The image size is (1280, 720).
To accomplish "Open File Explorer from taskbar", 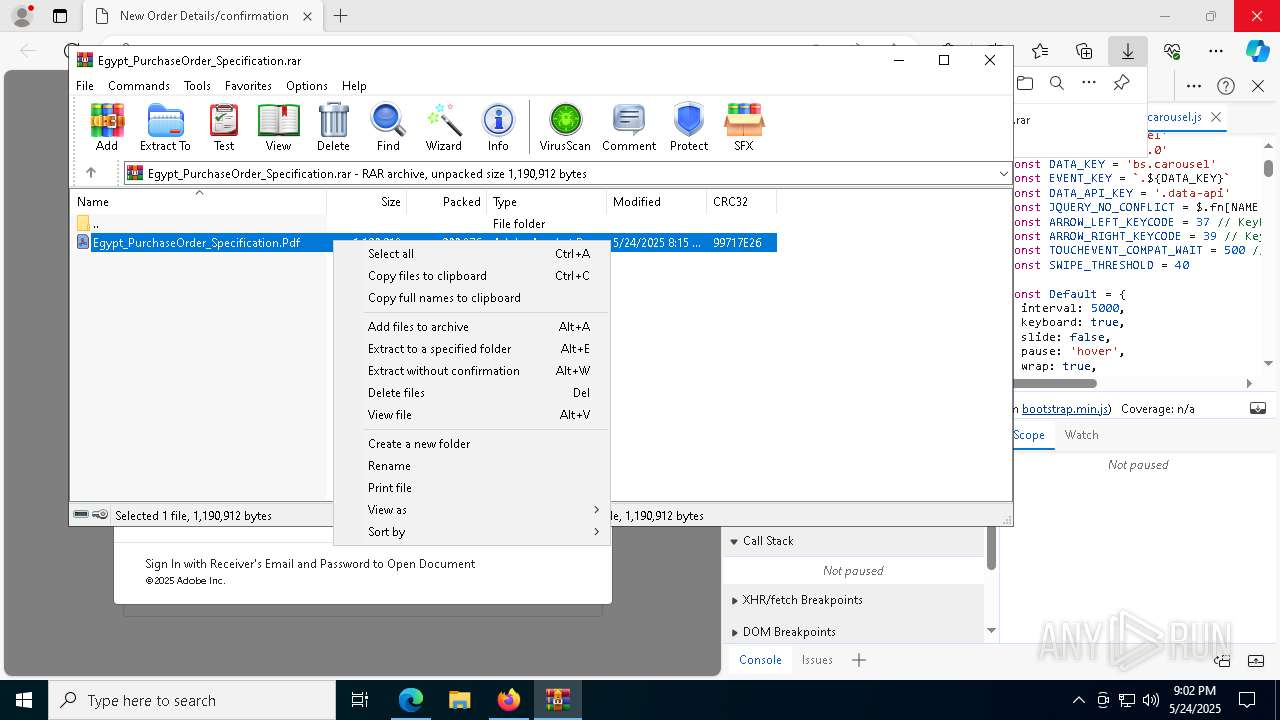I will coord(459,700).
